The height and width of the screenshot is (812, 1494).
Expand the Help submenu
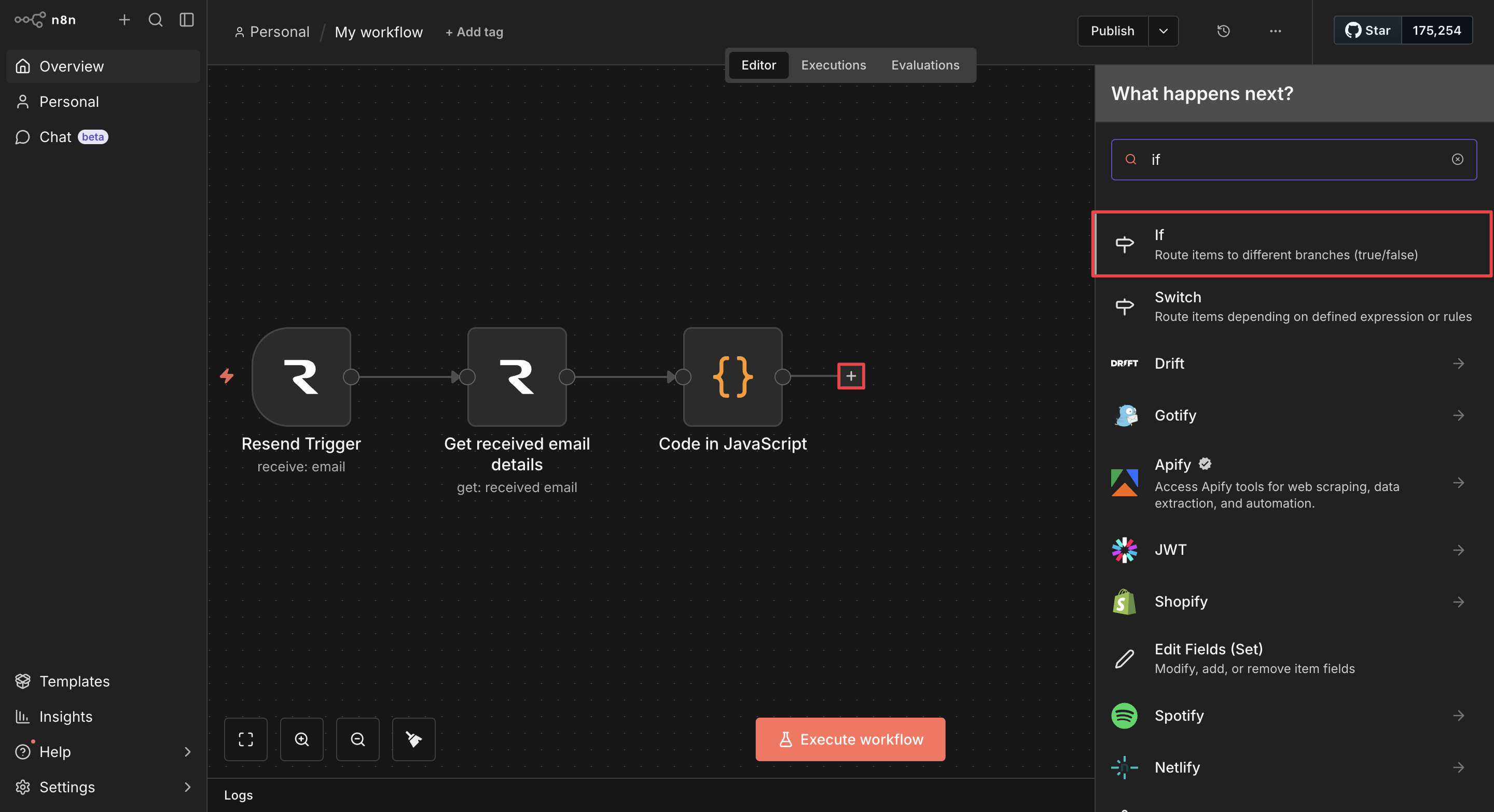(x=187, y=752)
